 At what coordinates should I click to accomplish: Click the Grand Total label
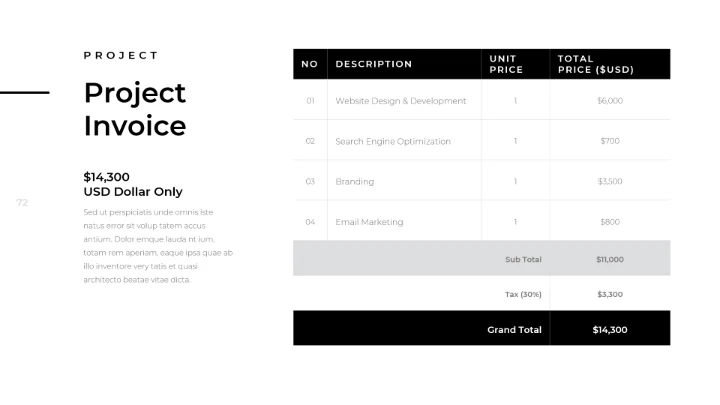(x=514, y=329)
